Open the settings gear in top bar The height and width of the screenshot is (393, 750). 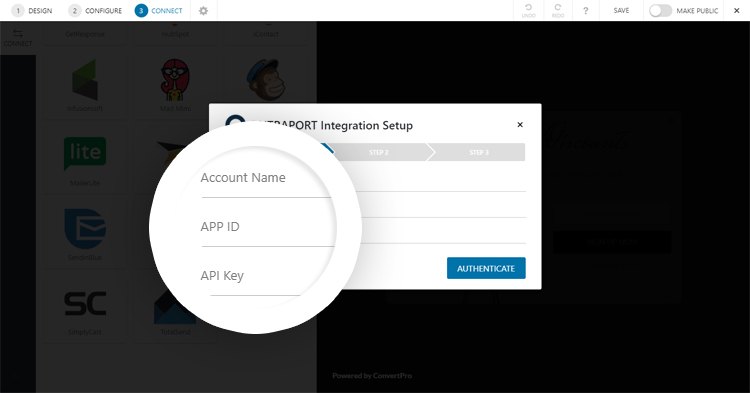[x=203, y=11]
